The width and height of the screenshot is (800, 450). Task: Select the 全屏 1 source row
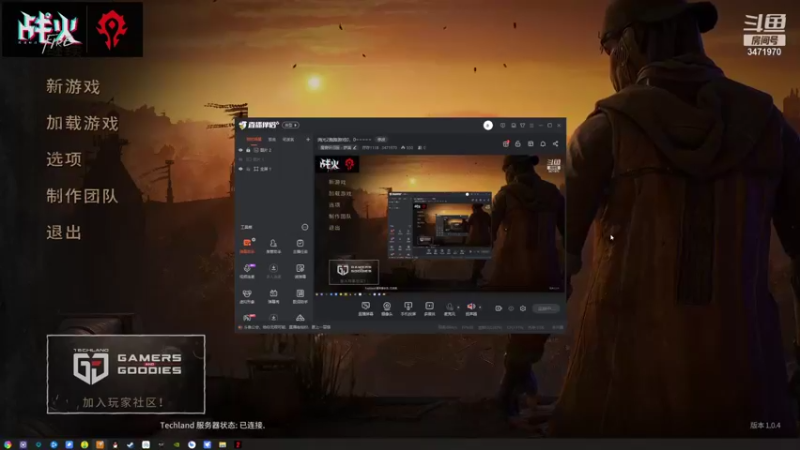point(274,169)
